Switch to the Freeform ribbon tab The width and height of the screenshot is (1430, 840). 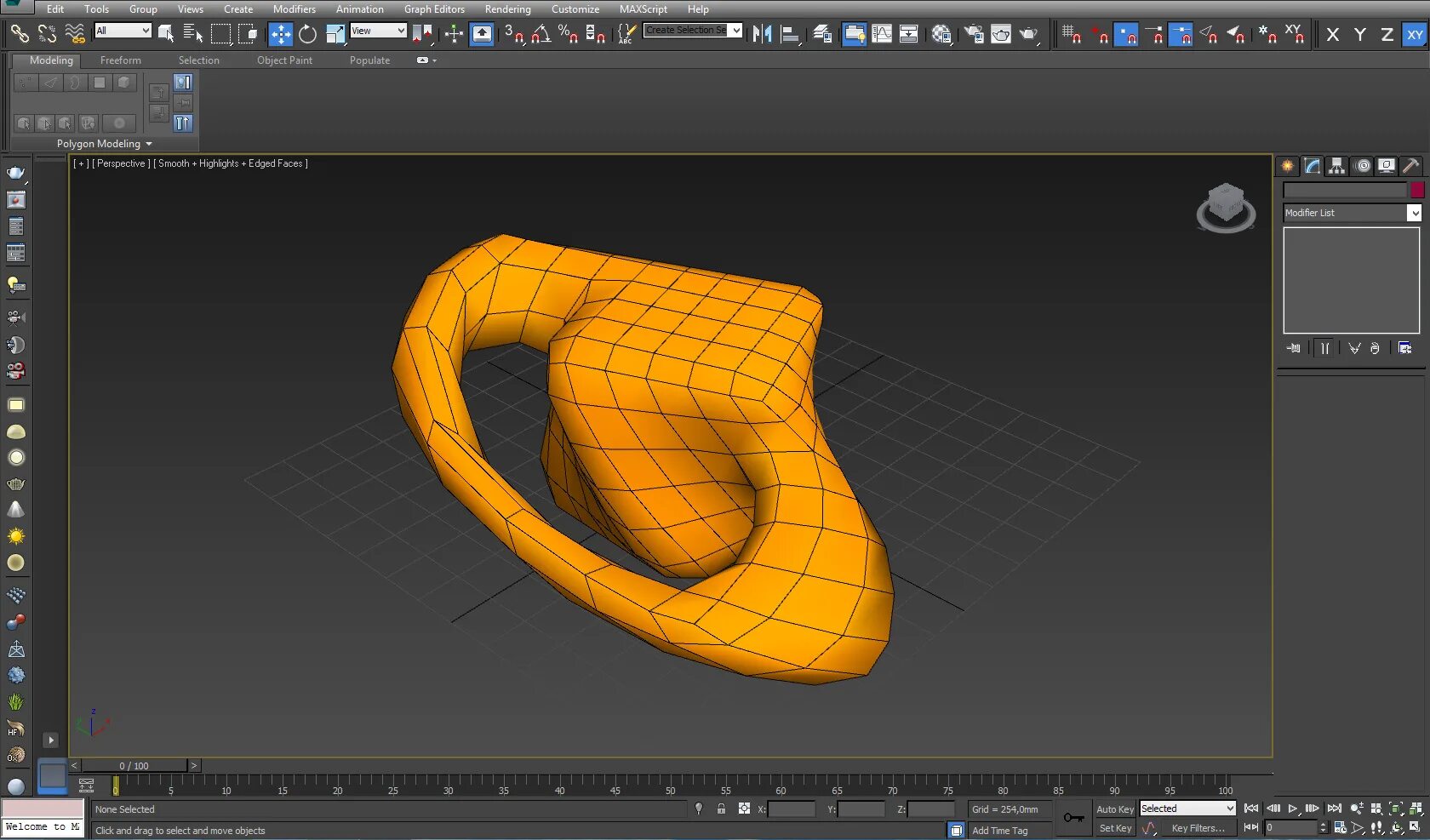[x=120, y=60]
